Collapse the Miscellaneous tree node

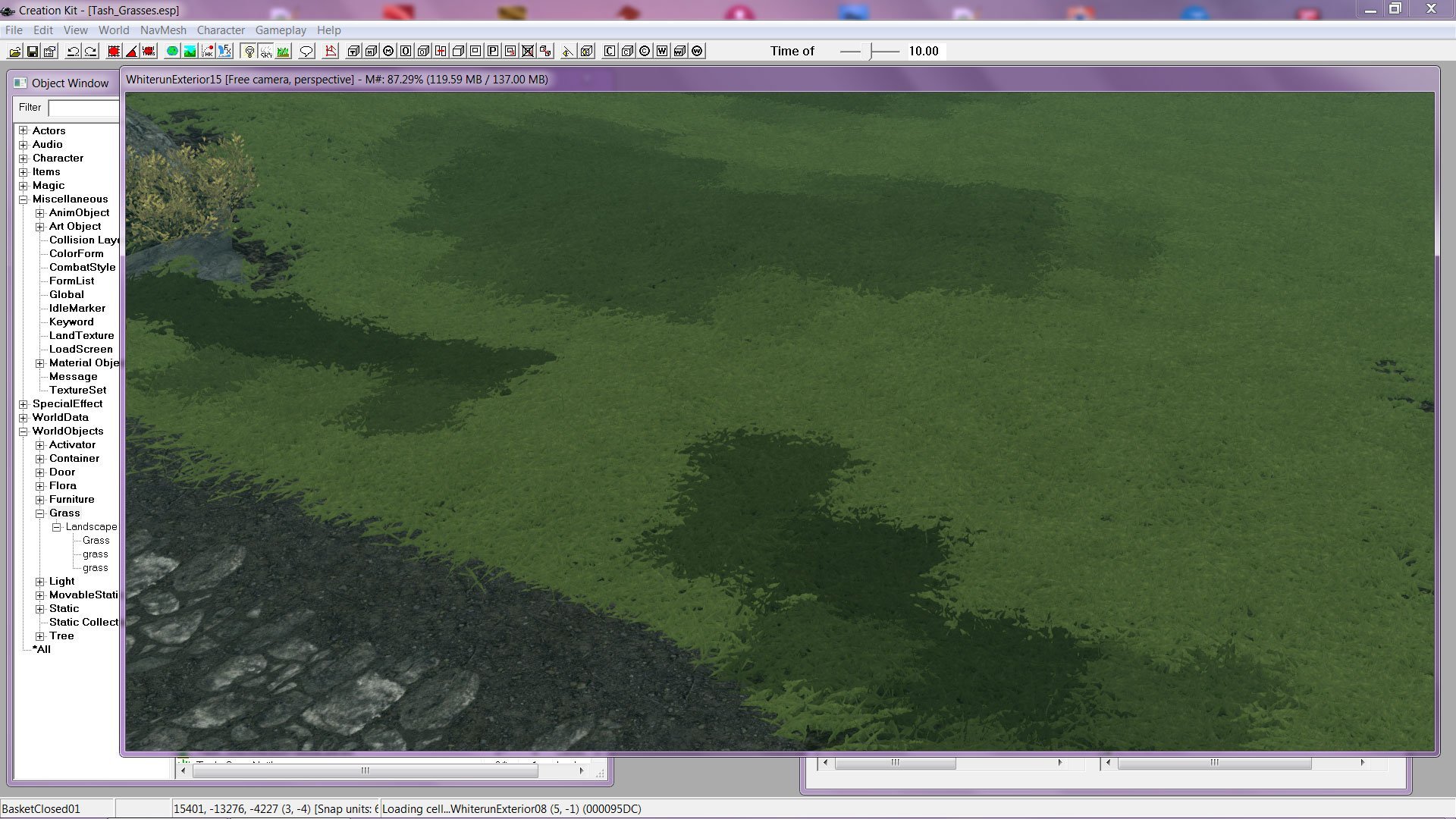click(24, 199)
